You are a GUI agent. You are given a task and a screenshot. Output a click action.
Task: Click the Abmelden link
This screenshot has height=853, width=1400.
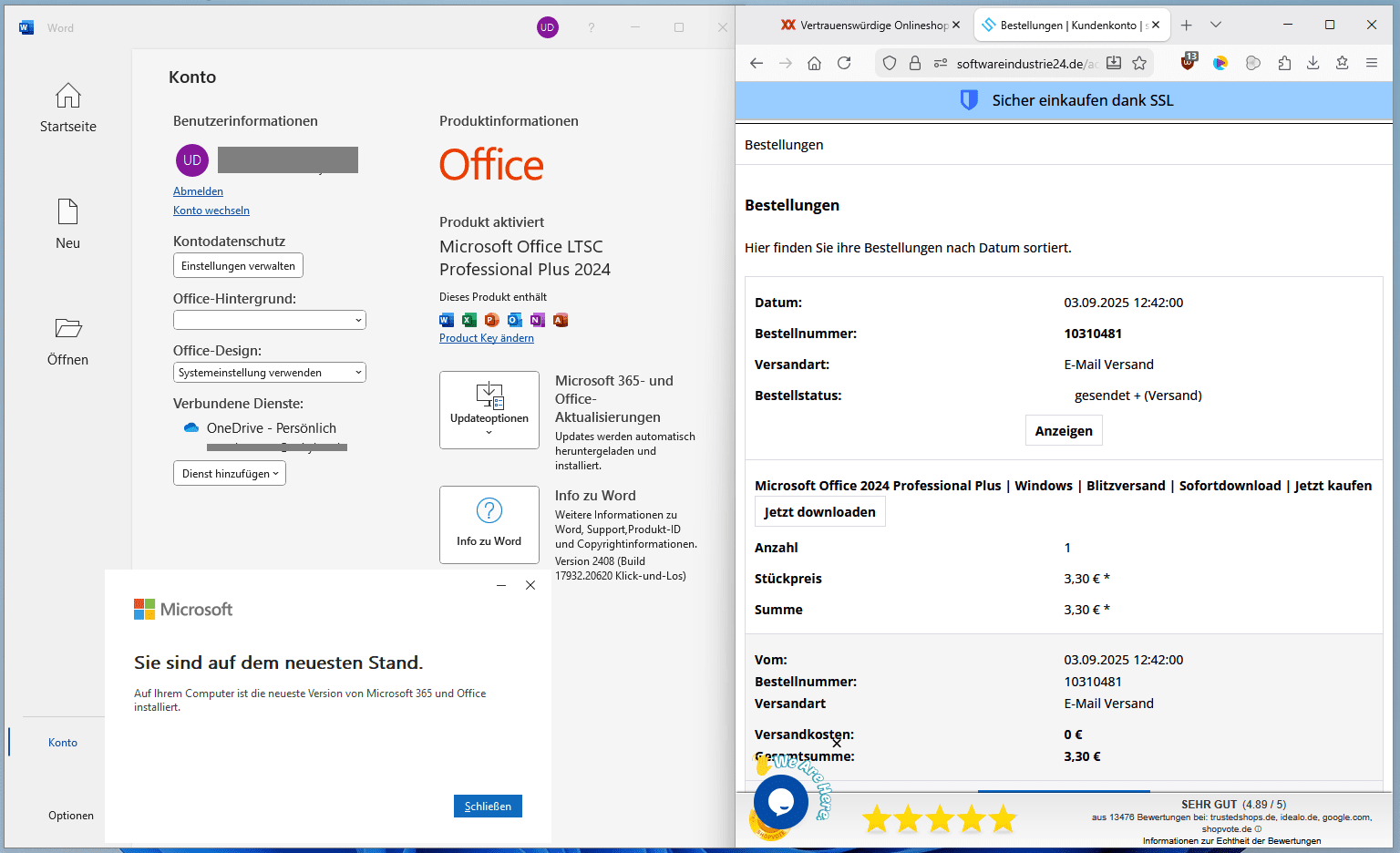[198, 191]
